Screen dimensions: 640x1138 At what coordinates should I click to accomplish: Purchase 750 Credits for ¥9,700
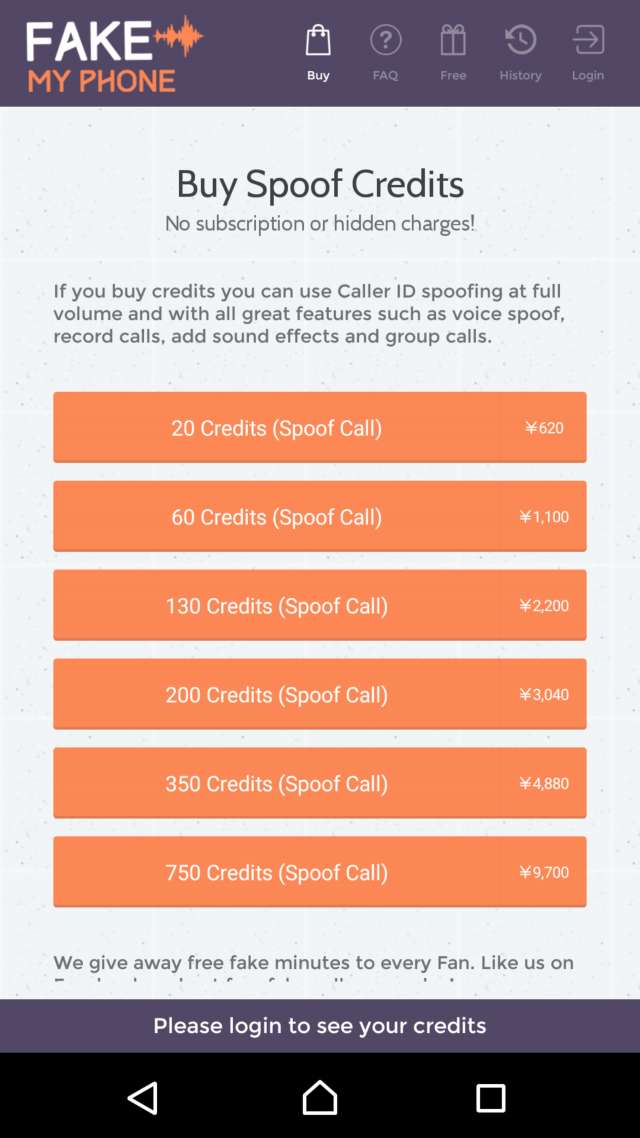(276, 873)
